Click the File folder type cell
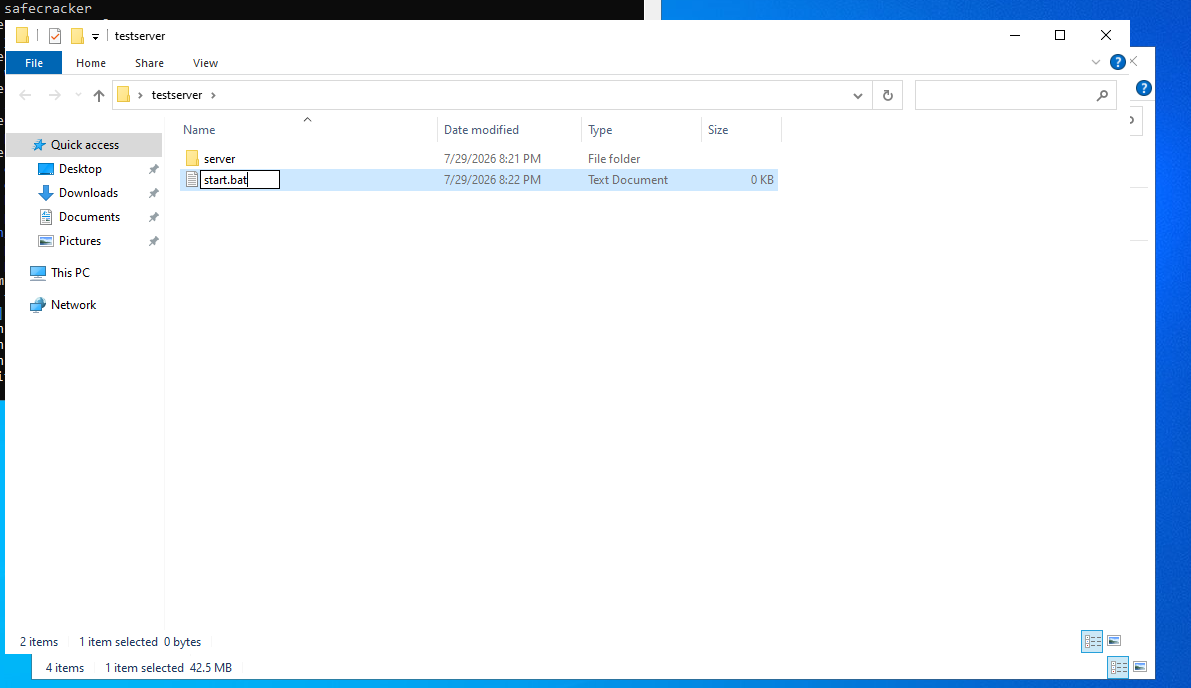Viewport: 1191px width, 688px height. pos(614,159)
